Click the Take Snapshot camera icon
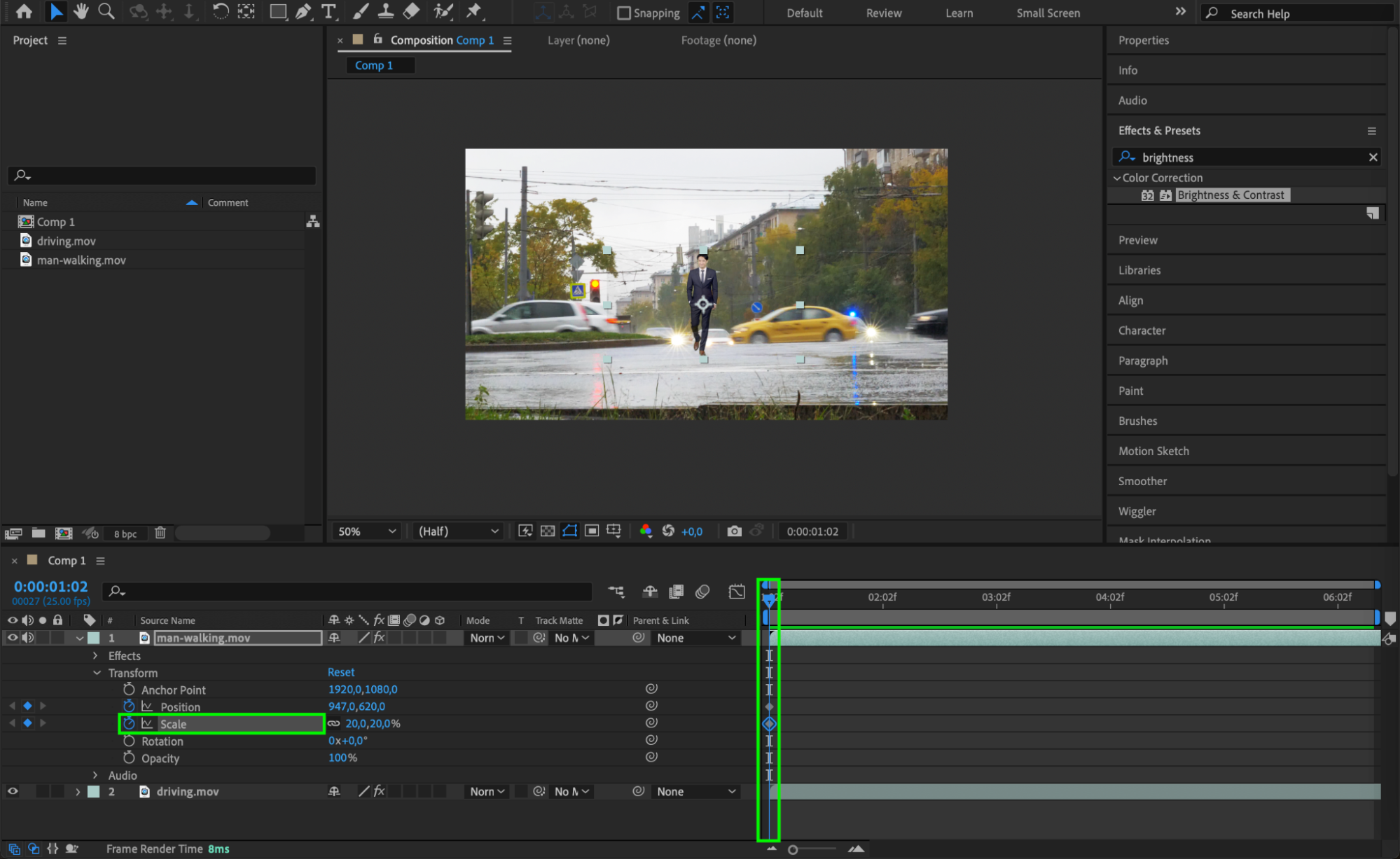1400x859 pixels. coord(734,531)
